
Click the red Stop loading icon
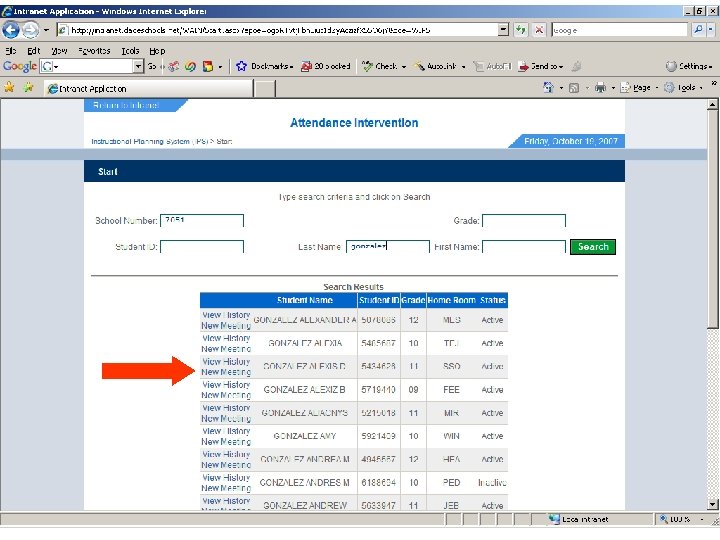click(x=539, y=30)
